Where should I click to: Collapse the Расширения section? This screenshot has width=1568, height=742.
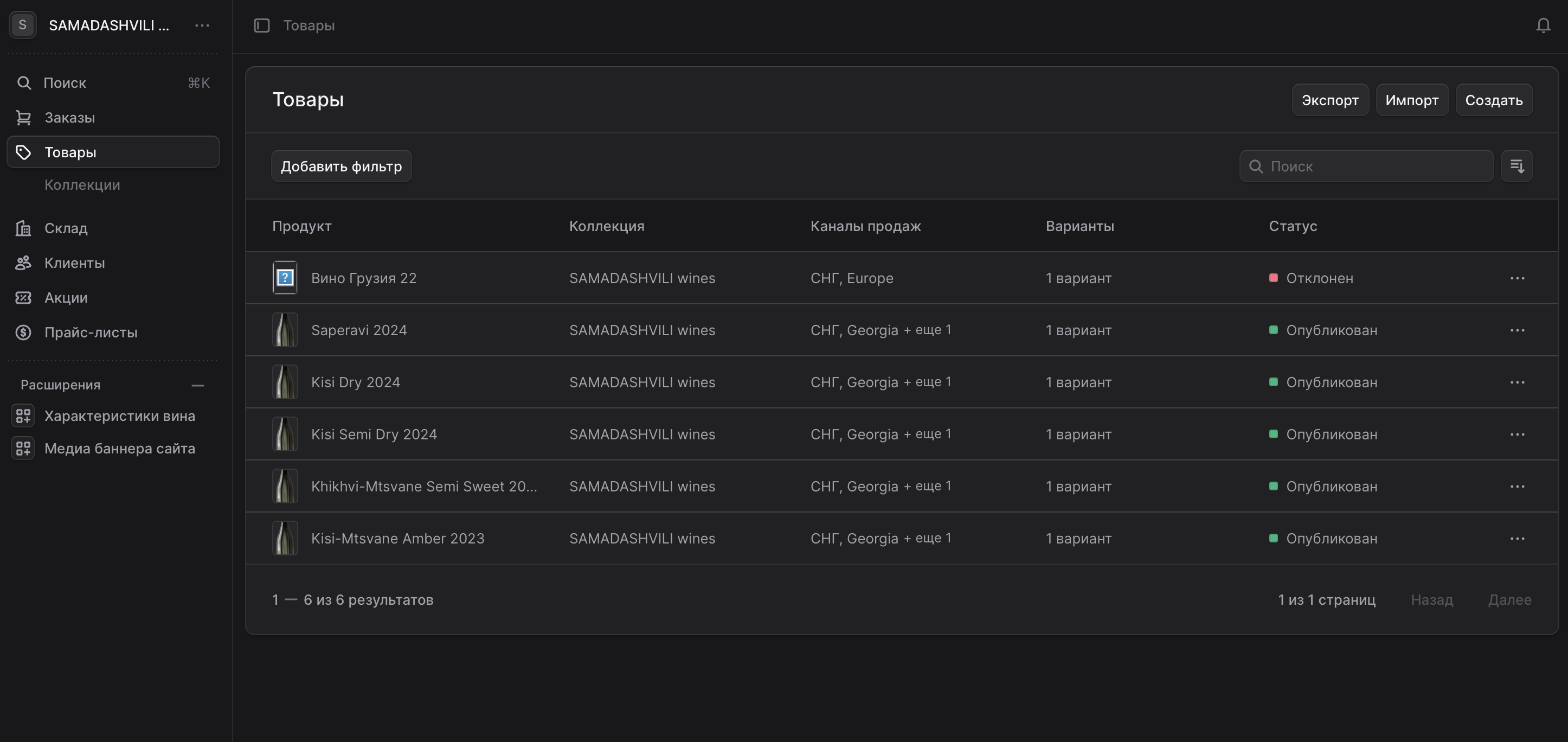197,385
